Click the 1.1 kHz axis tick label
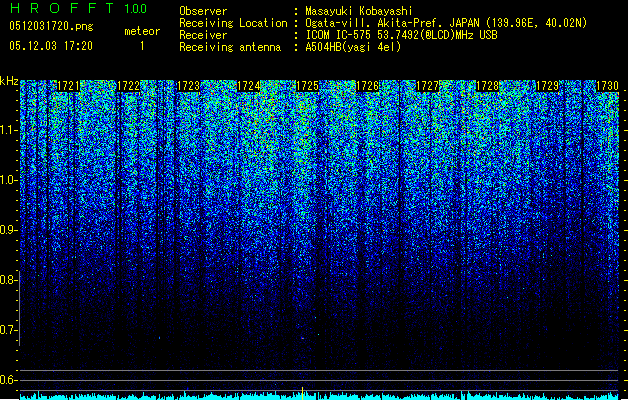 8,130
